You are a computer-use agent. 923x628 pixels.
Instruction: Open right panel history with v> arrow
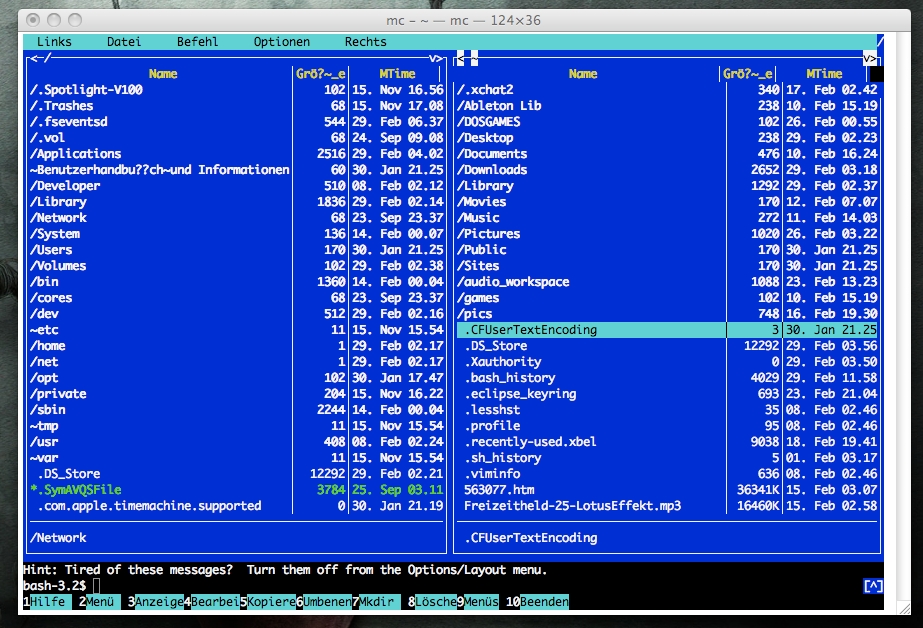coord(870,58)
